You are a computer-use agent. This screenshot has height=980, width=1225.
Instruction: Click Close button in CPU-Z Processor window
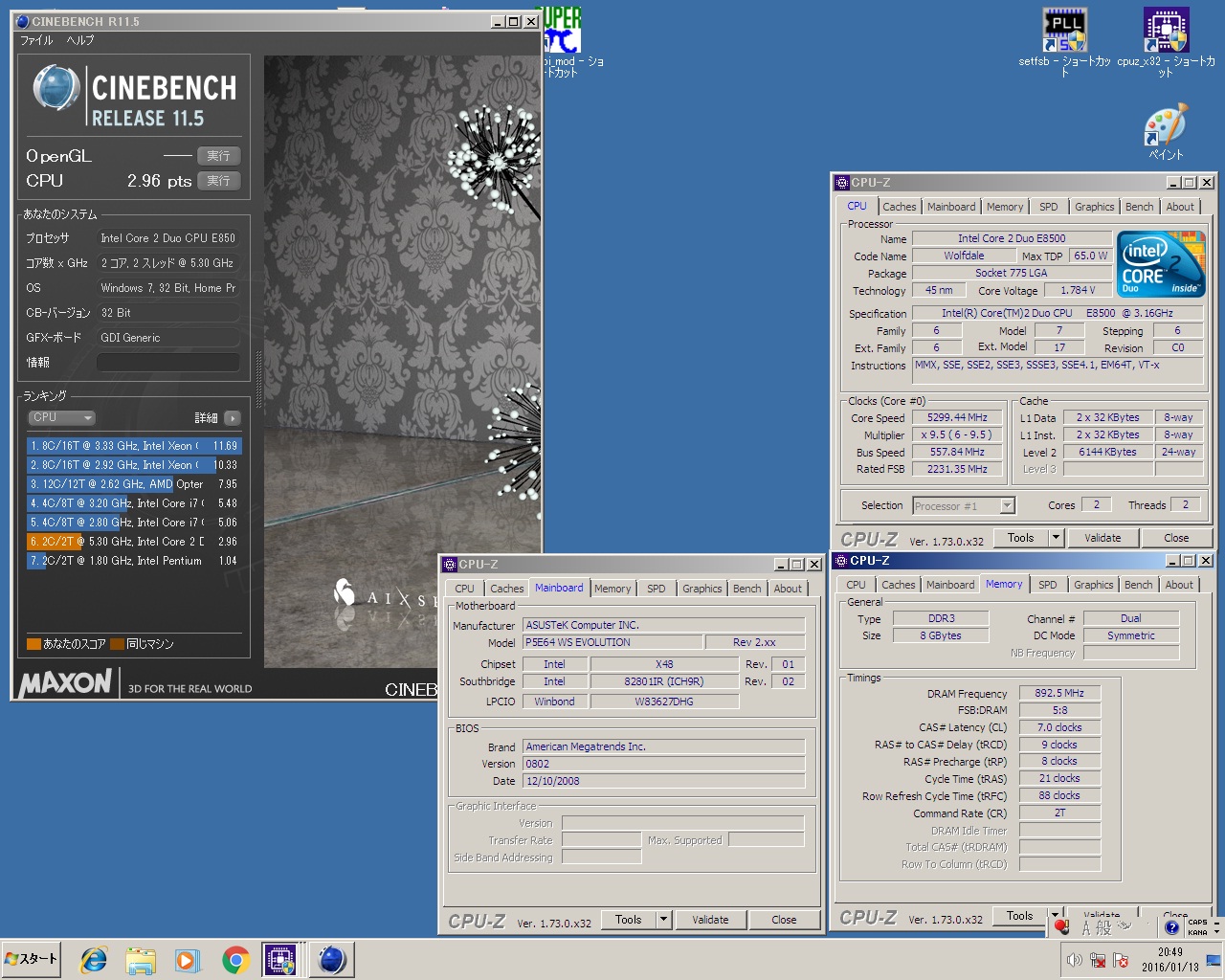point(1176,538)
